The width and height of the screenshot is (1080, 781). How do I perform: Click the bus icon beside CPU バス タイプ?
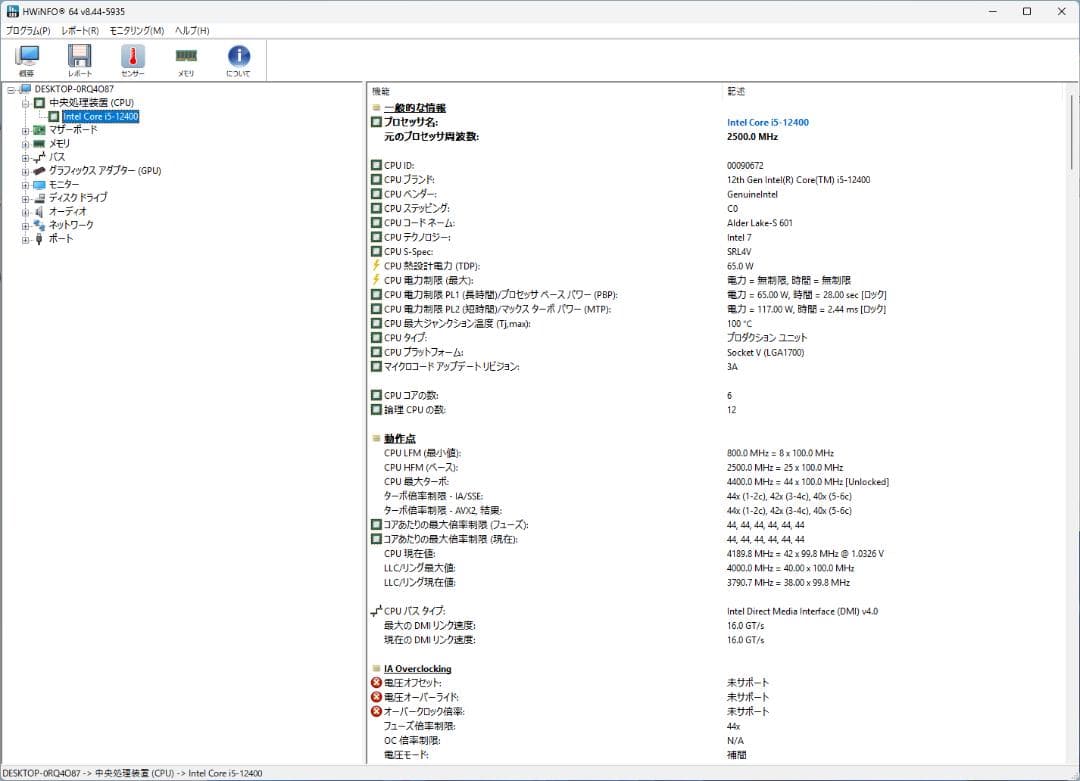point(376,611)
